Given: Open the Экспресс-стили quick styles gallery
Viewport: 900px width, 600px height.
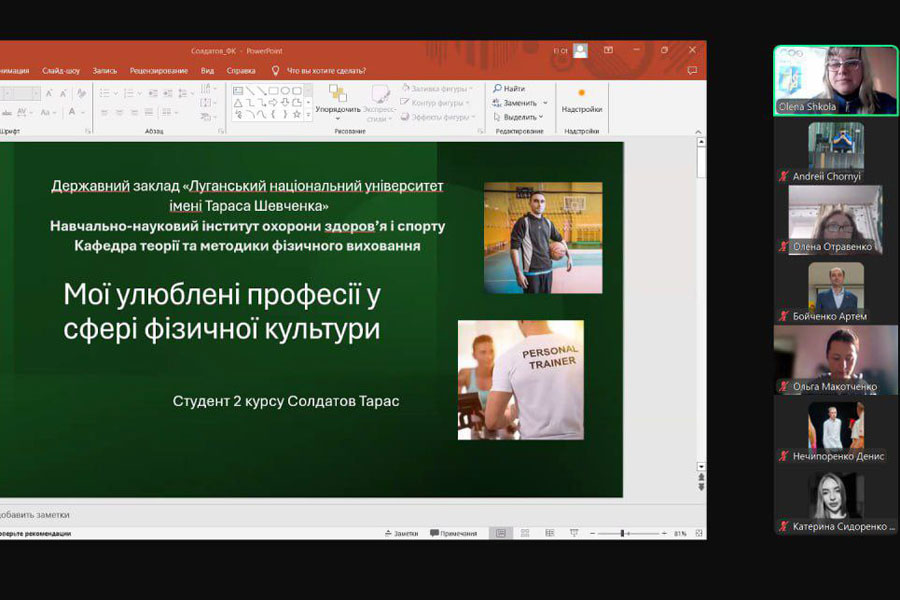Looking at the screenshot, I should (x=379, y=102).
